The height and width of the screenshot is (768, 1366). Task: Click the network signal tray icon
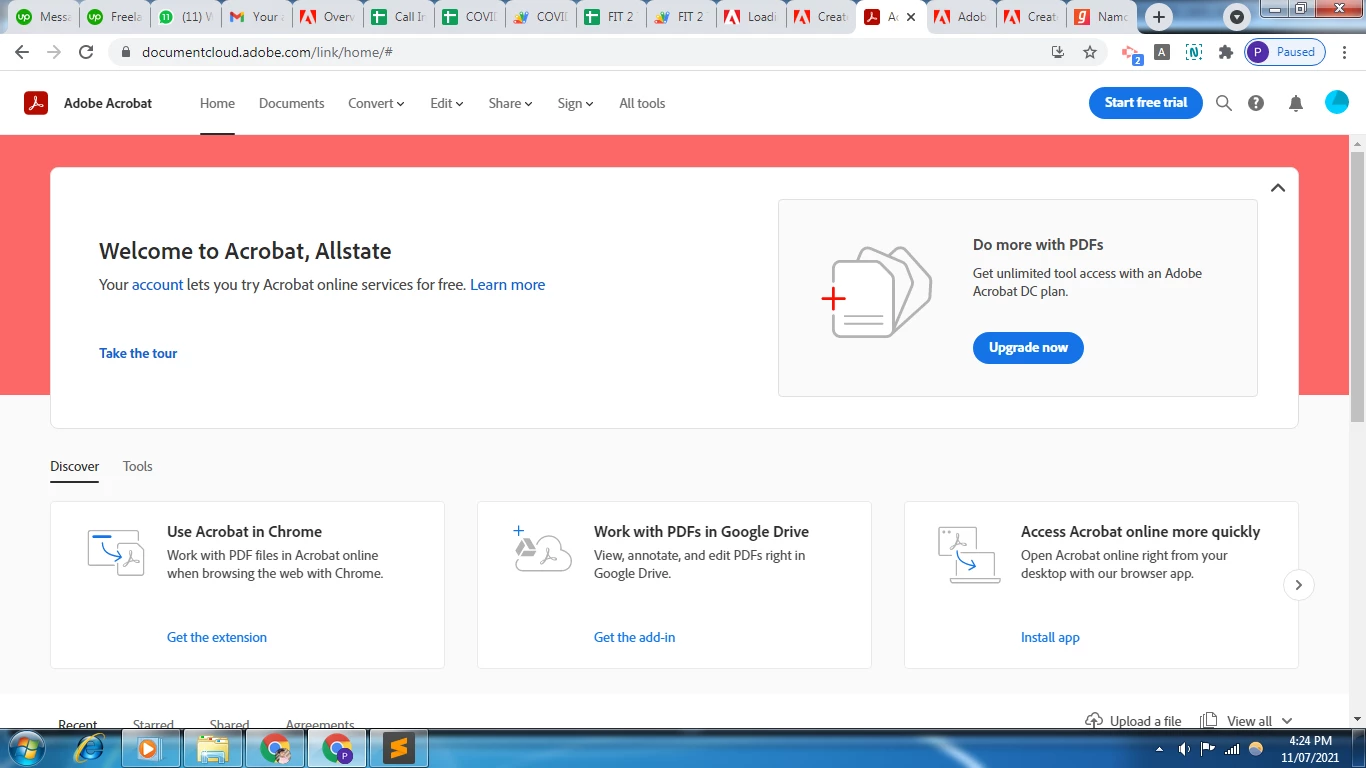point(1232,749)
